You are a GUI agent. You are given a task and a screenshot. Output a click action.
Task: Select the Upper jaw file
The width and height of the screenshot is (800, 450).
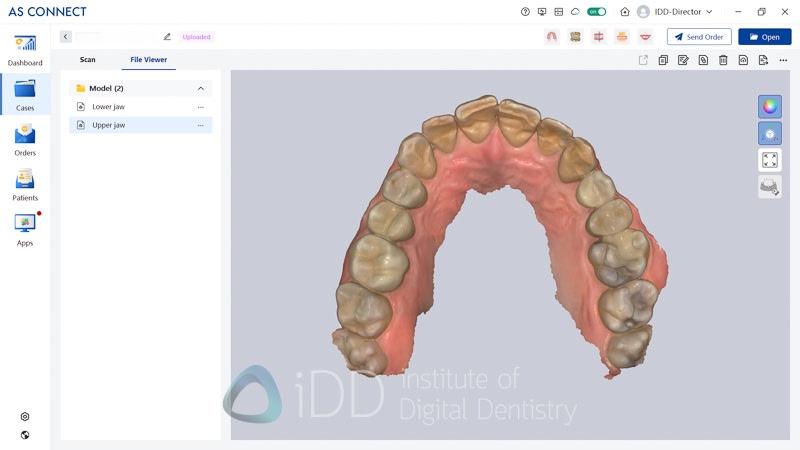[109, 125]
